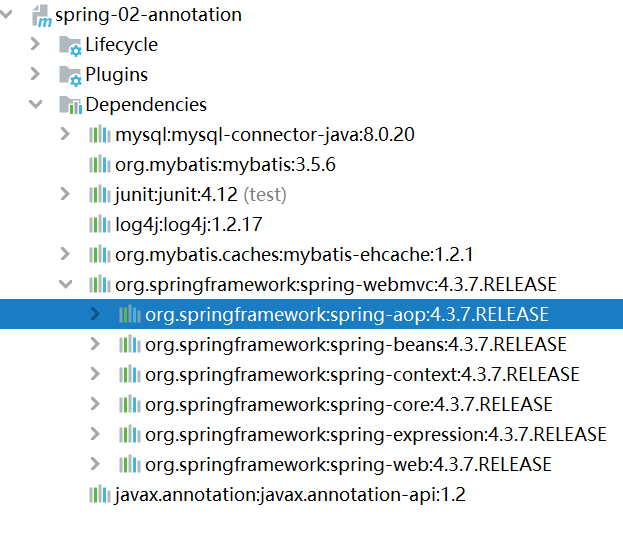Expand the Plugins node

pos(35,74)
